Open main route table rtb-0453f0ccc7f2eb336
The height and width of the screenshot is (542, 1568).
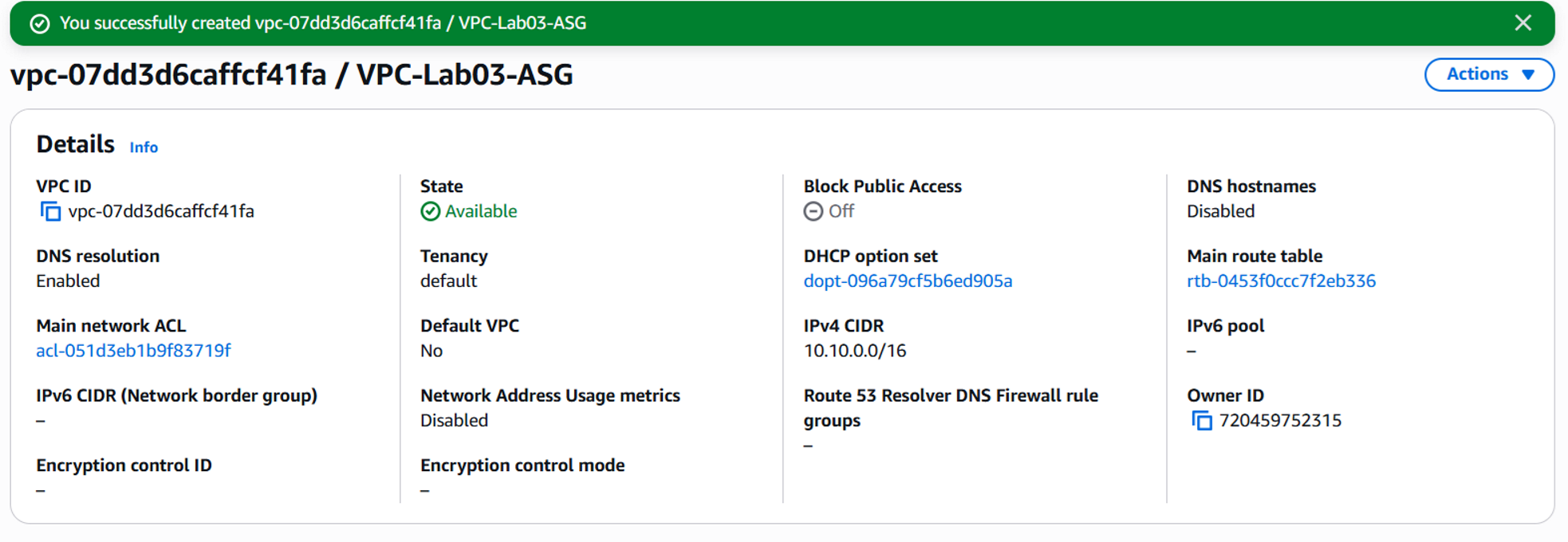coord(1281,281)
